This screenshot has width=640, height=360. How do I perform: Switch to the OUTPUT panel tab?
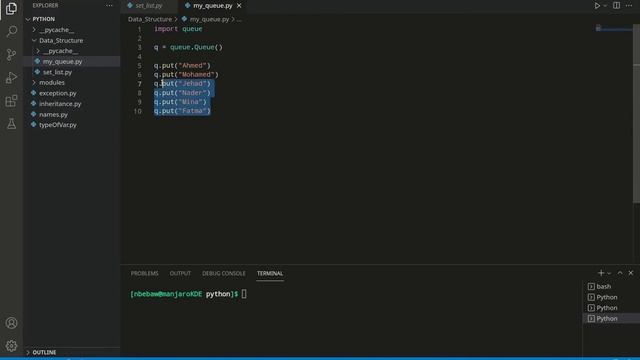[x=180, y=273]
